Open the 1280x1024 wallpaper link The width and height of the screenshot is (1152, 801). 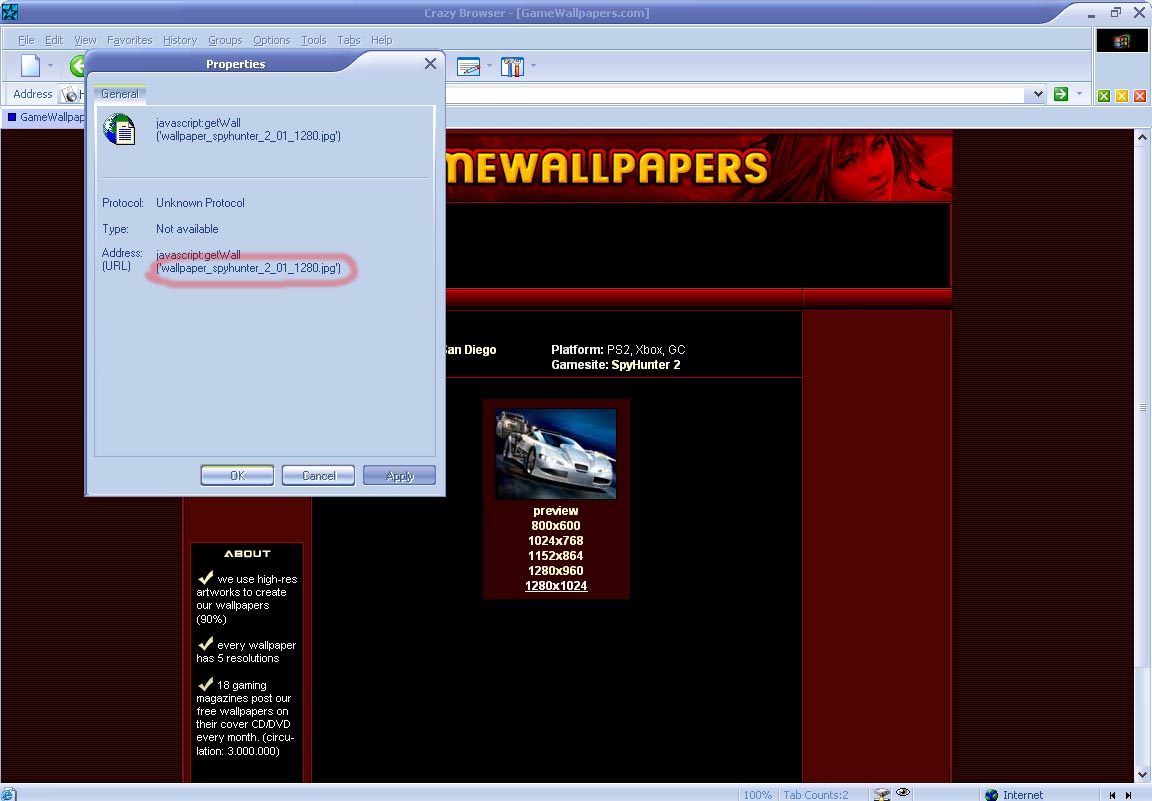[556, 586]
